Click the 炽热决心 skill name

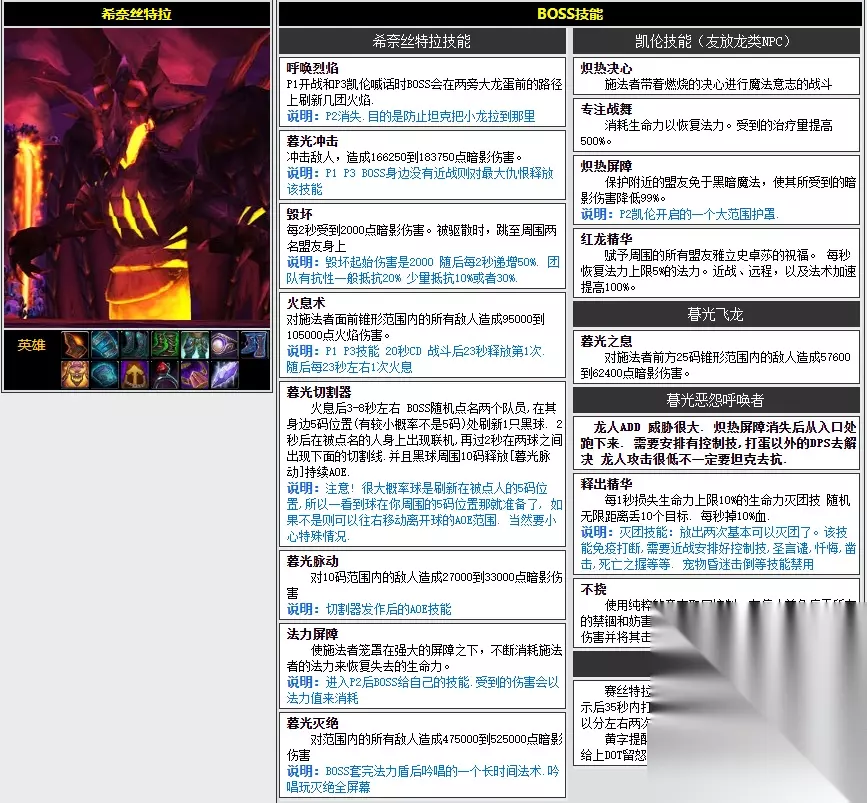point(607,68)
